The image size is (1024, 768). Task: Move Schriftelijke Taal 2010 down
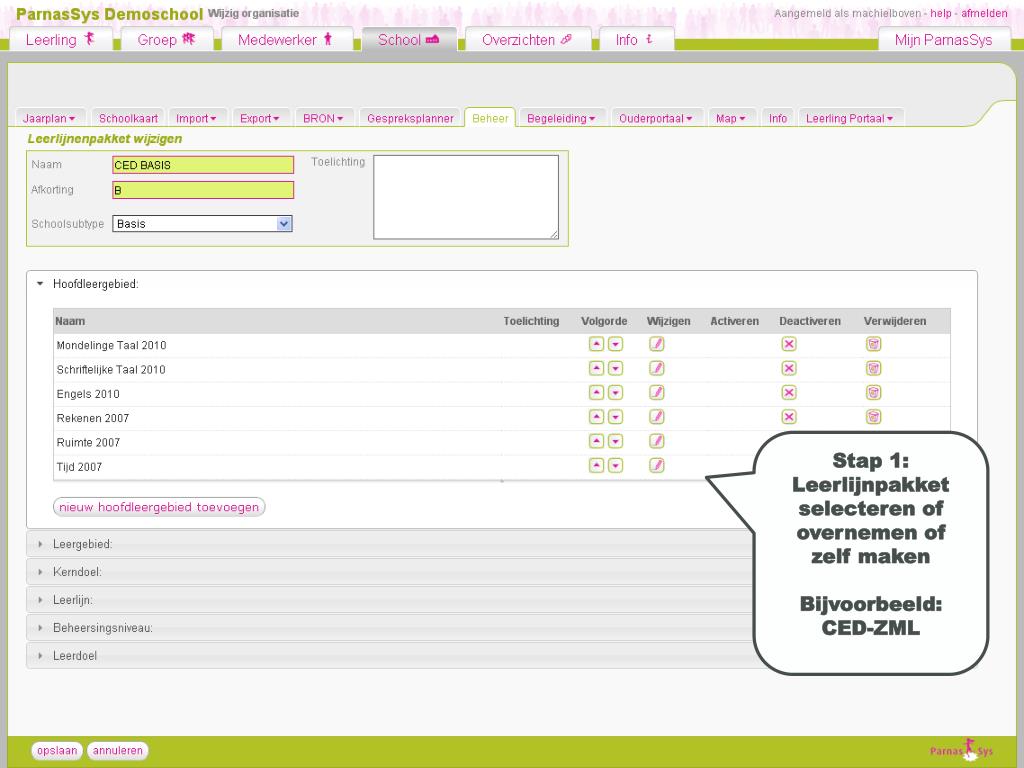click(x=615, y=368)
